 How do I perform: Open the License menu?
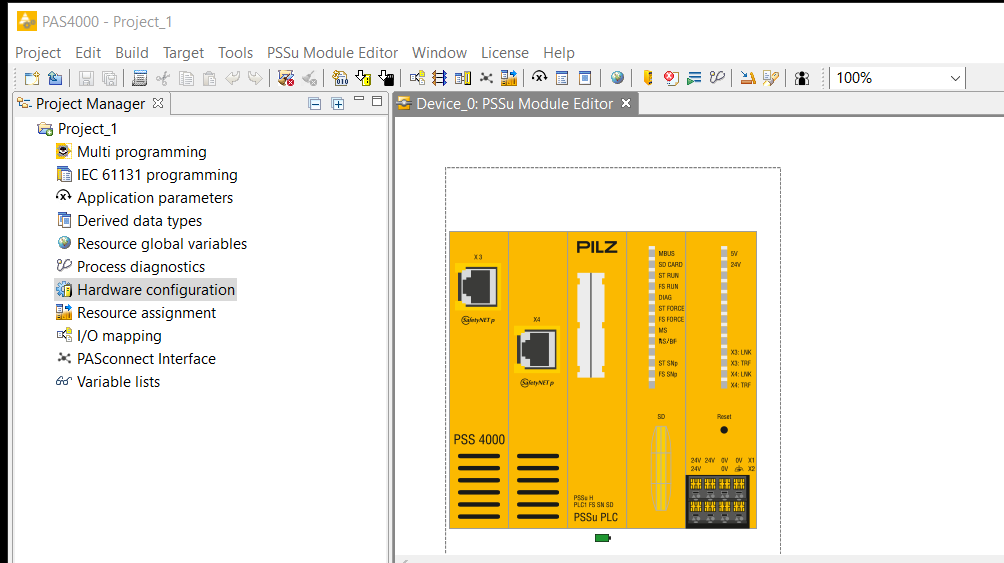point(505,53)
